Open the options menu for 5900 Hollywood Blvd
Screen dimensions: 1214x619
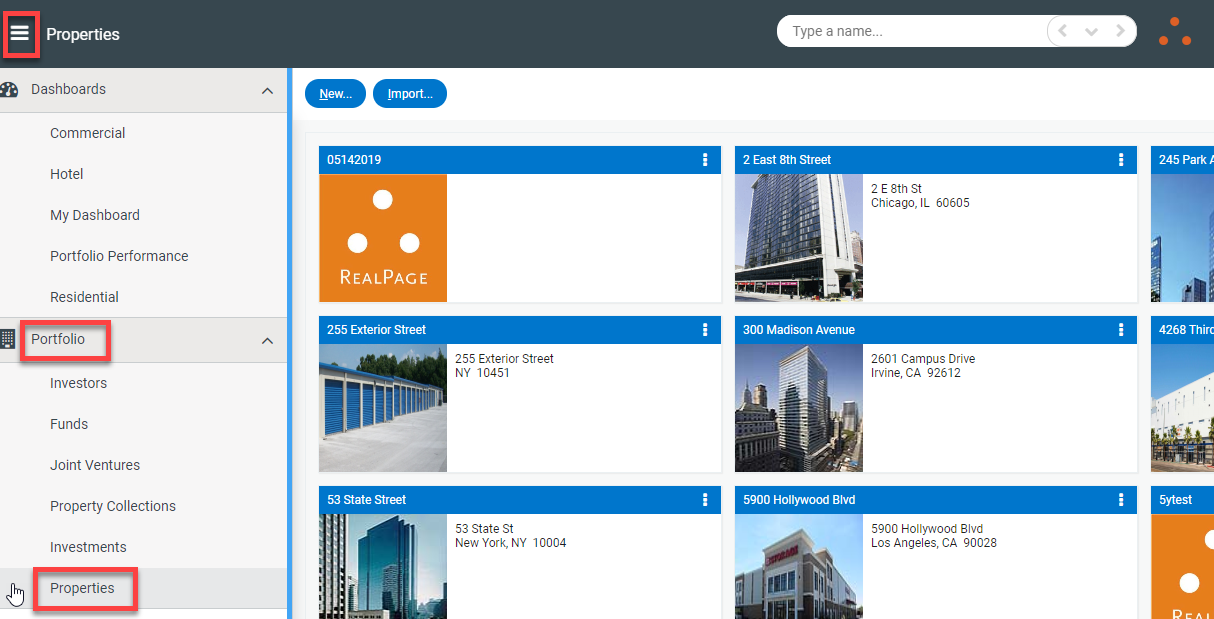pyautogui.click(x=1121, y=500)
